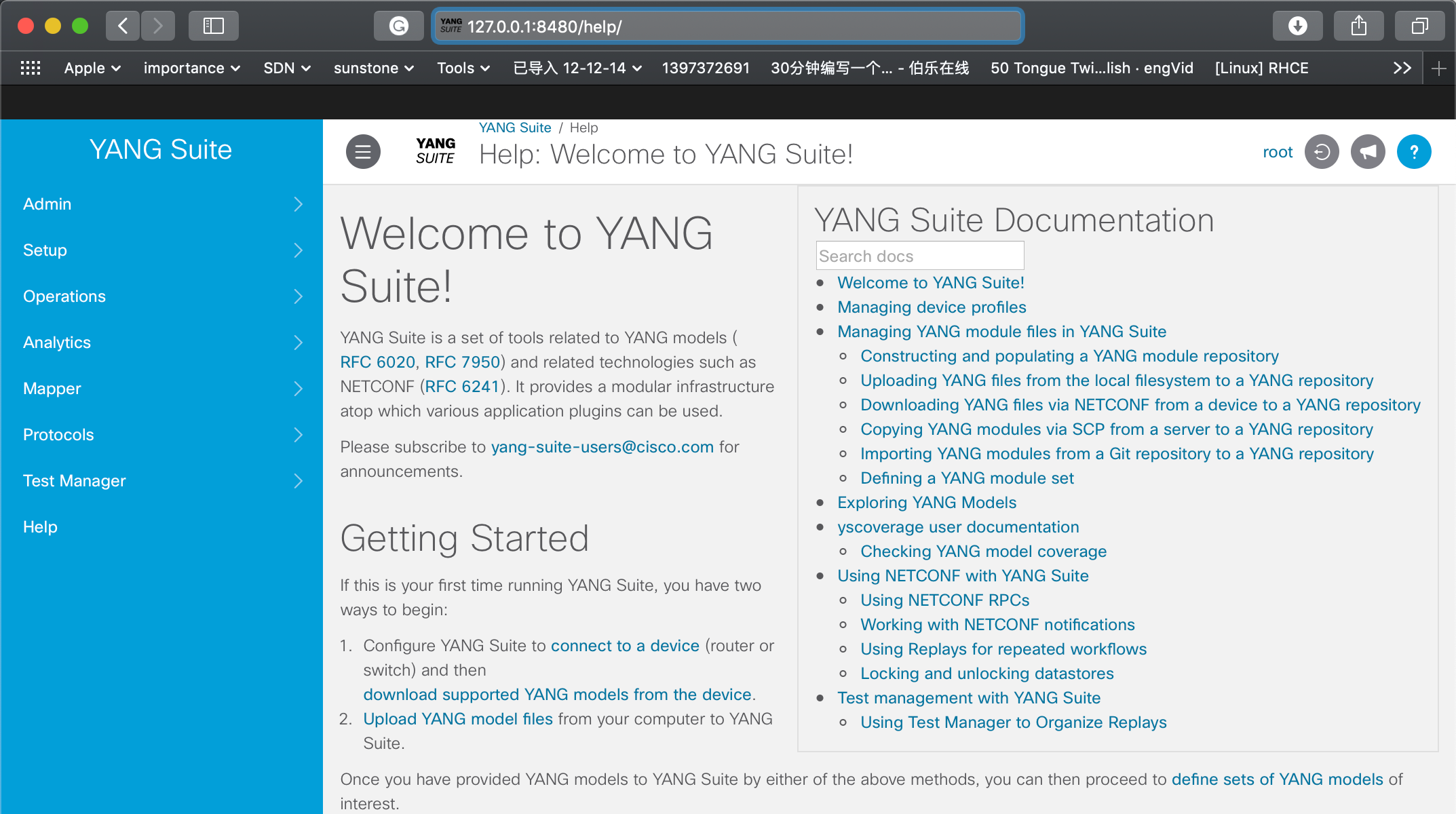
Task: Click the megaphone announcements icon
Action: (x=1368, y=152)
